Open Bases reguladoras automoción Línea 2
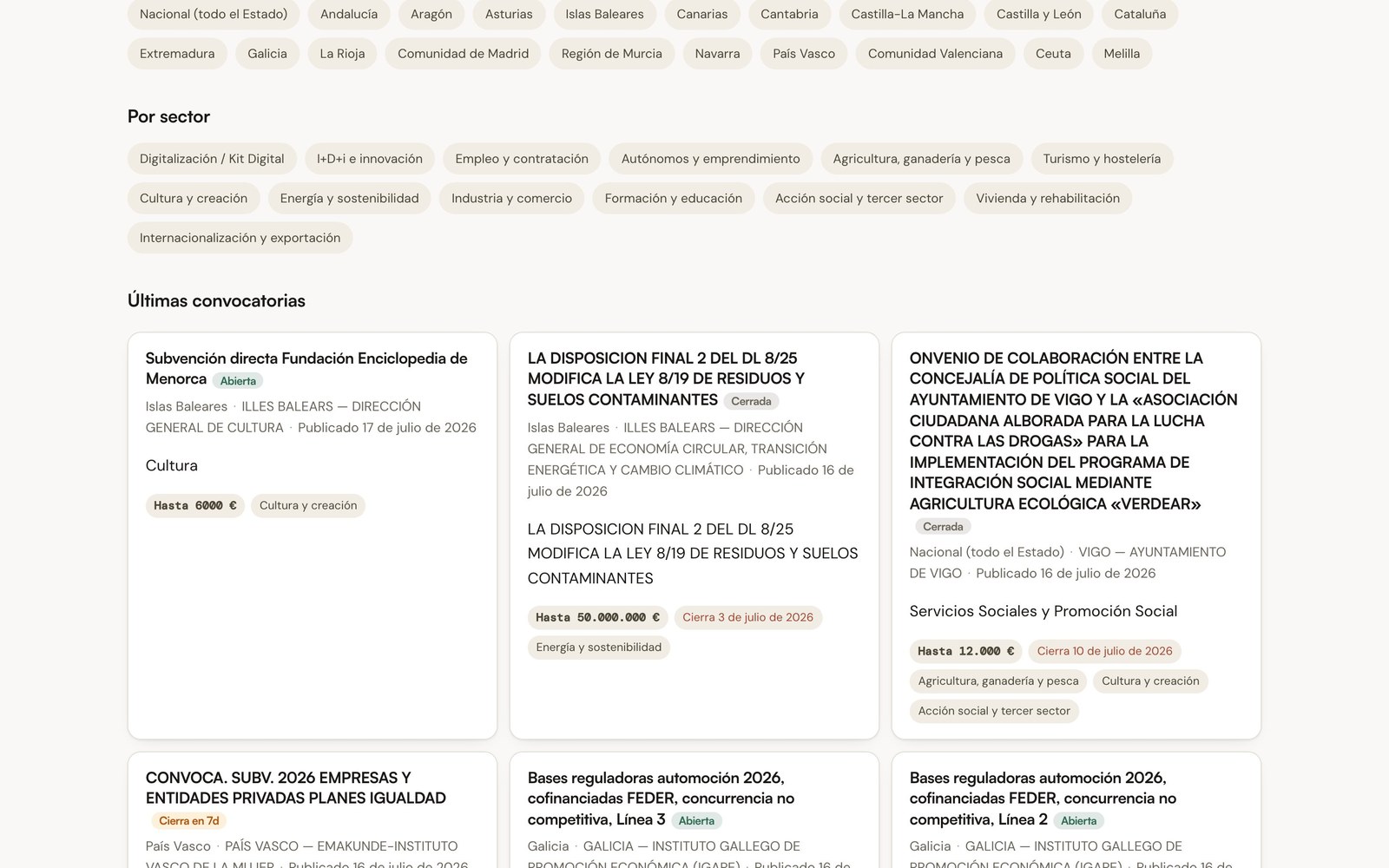Viewport: 1389px width, 868px height. pyautogui.click(x=1043, y=799)
